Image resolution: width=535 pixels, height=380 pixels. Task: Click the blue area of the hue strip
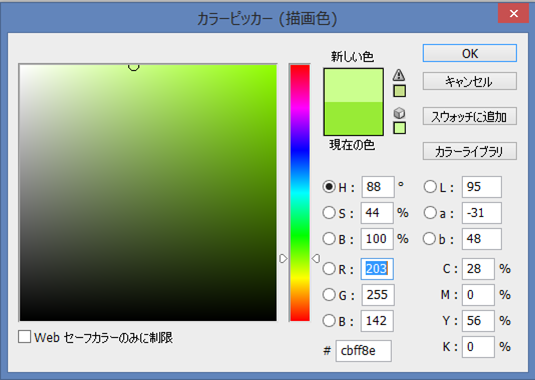[x=300, y=150]
